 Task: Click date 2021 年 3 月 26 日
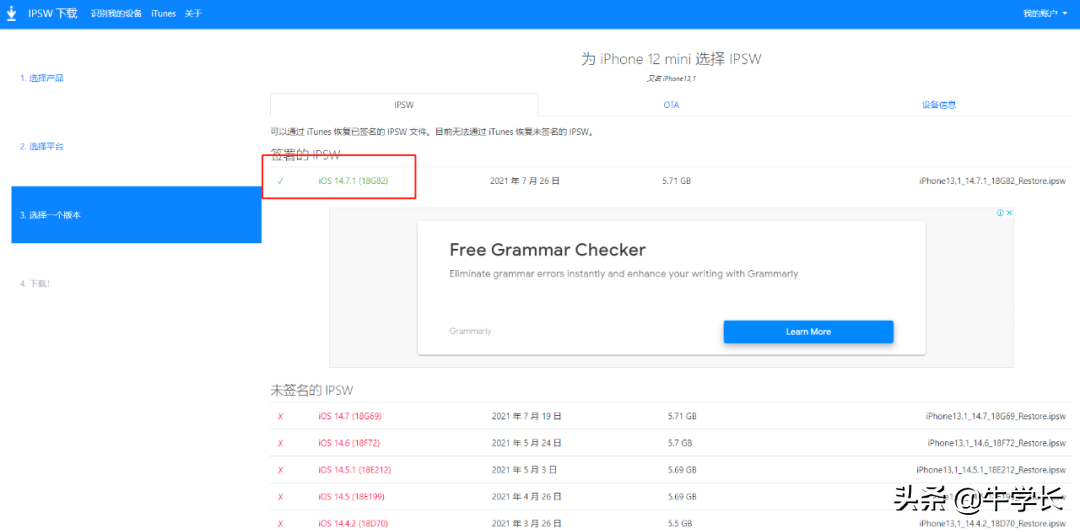point(527,523)
